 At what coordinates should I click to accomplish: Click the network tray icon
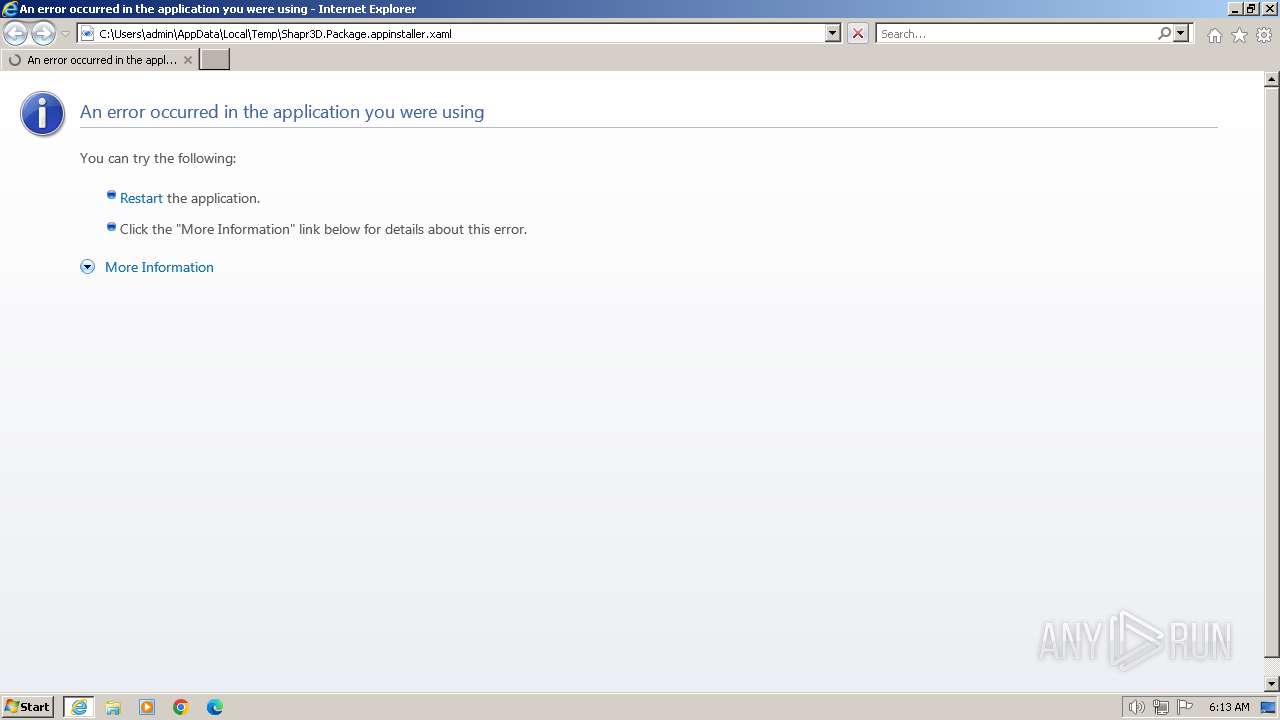coord(1161,707)
